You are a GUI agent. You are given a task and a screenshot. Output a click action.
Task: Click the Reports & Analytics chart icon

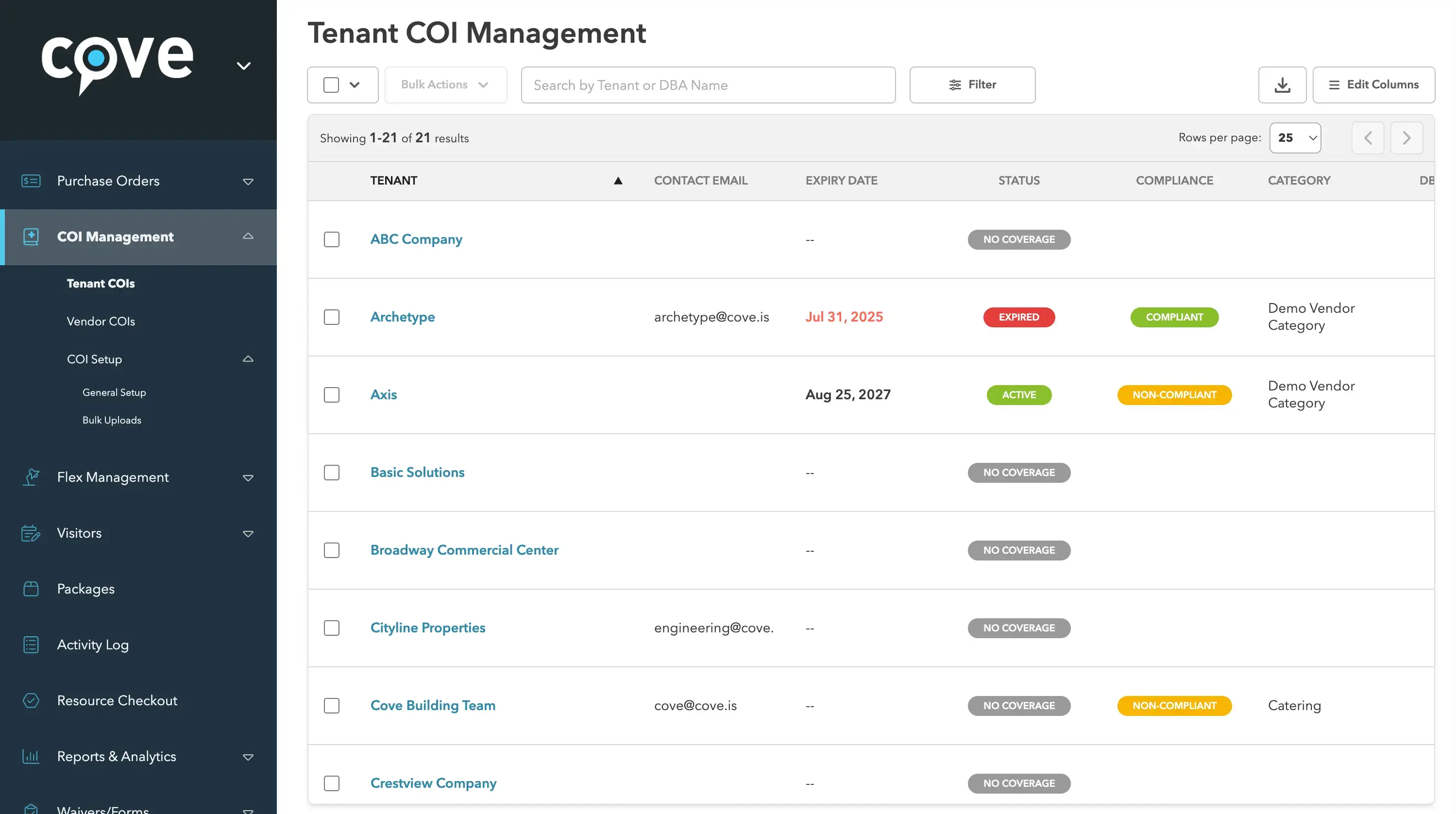pyautogui.click(x=31, y=756)
